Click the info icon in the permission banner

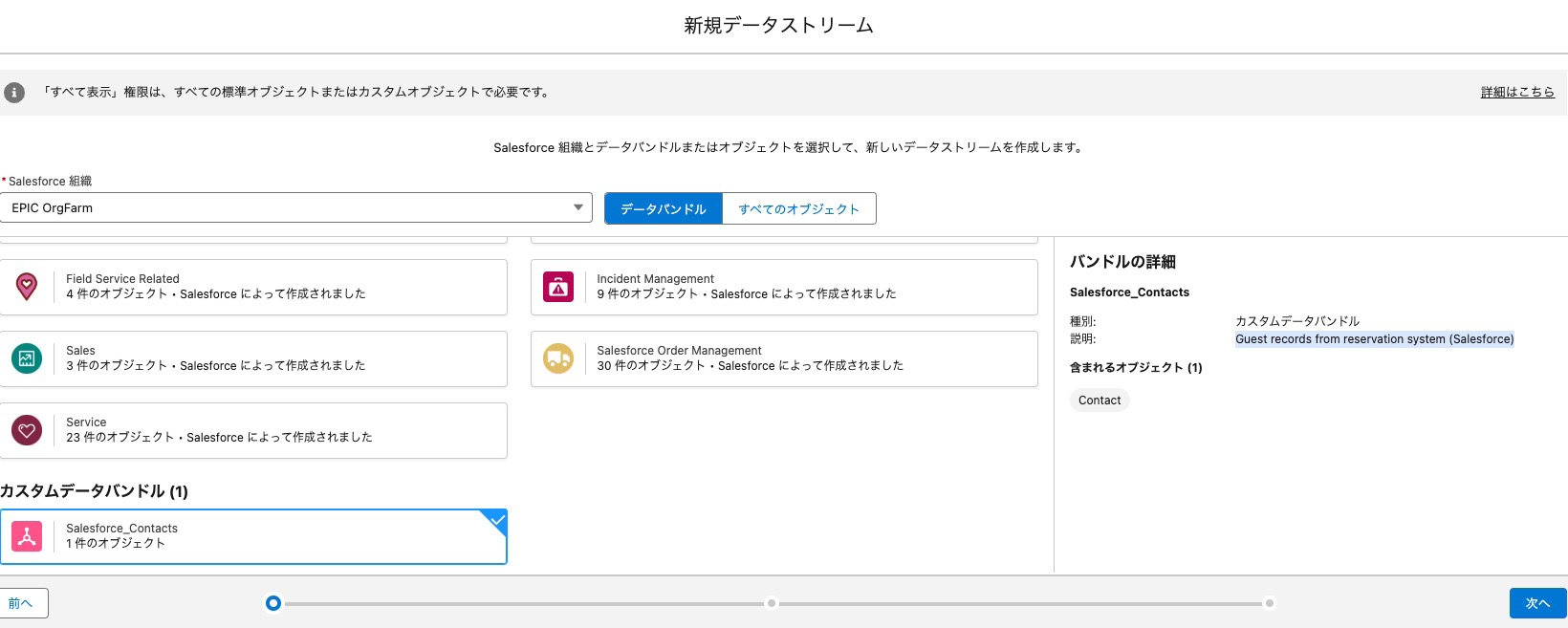coord(14,93)
